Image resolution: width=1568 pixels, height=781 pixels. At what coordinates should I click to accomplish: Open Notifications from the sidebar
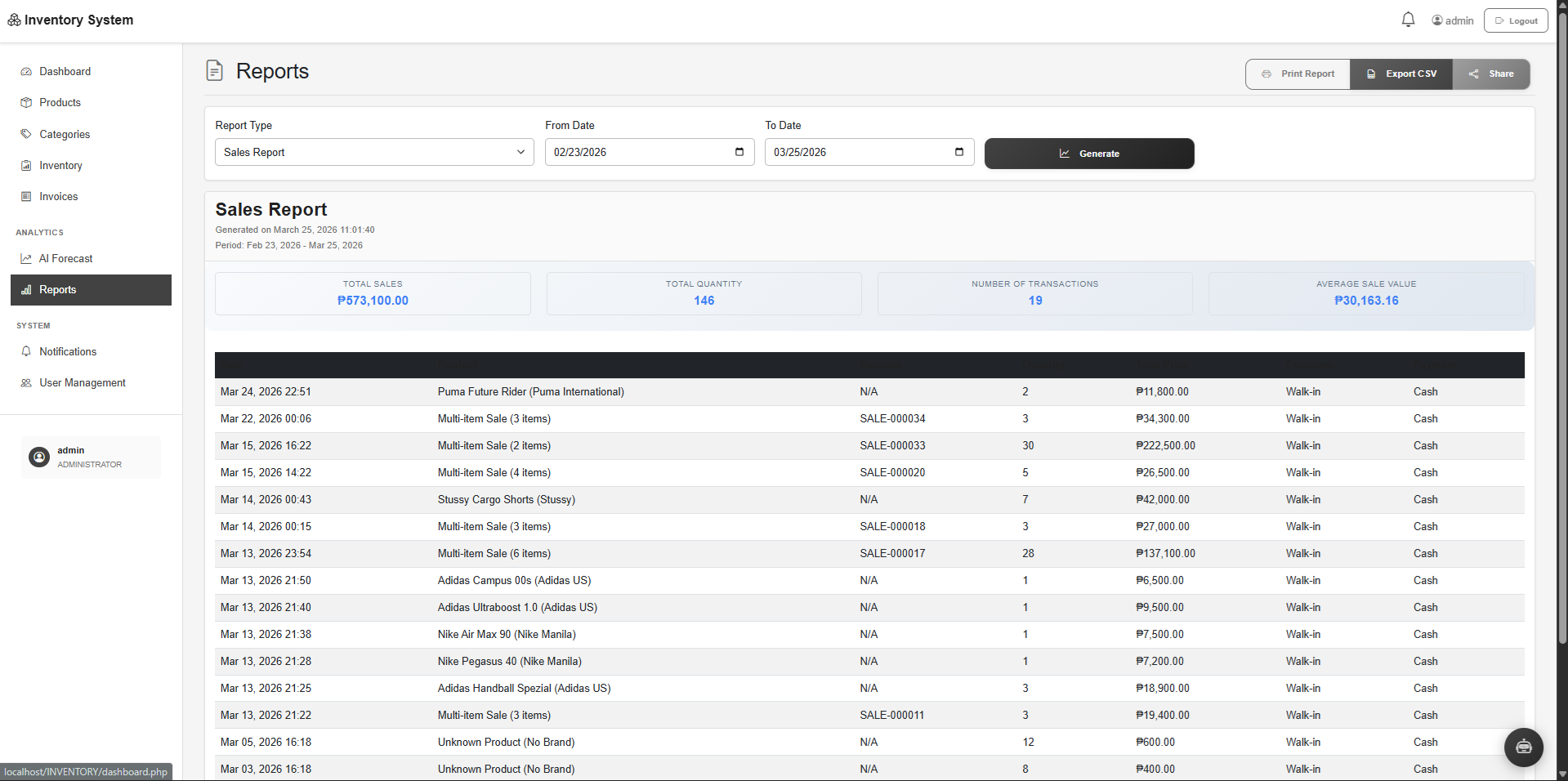68,352
